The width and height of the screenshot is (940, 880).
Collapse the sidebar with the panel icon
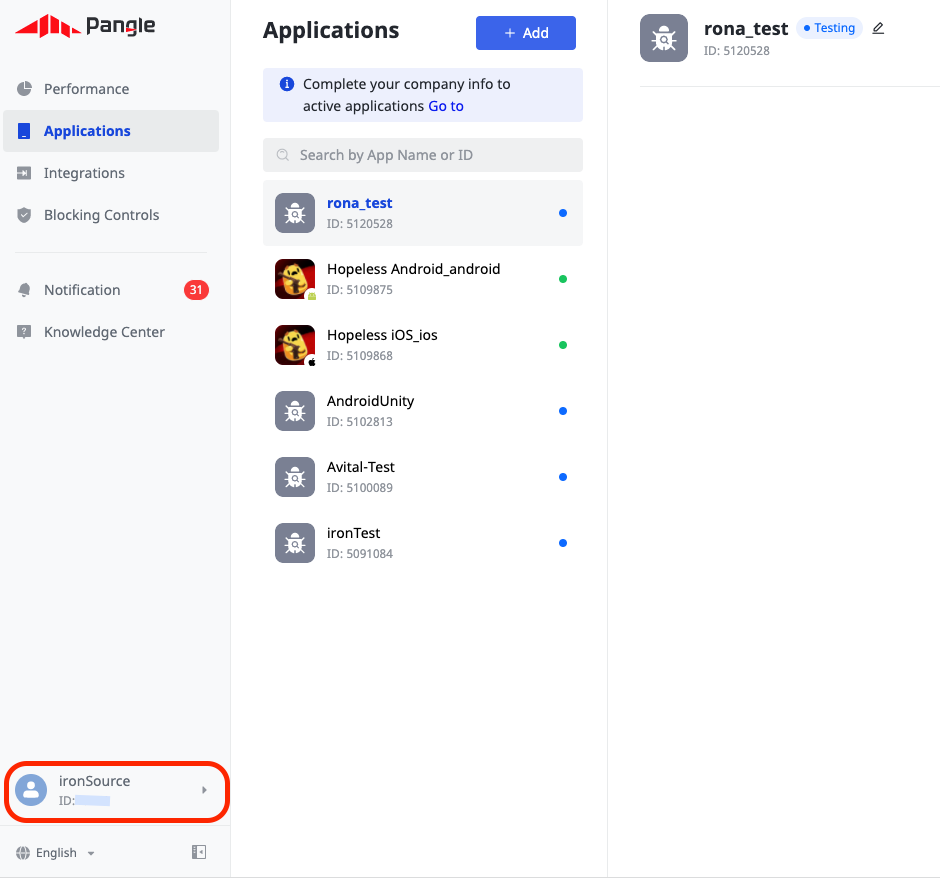(x=199, y=852)
